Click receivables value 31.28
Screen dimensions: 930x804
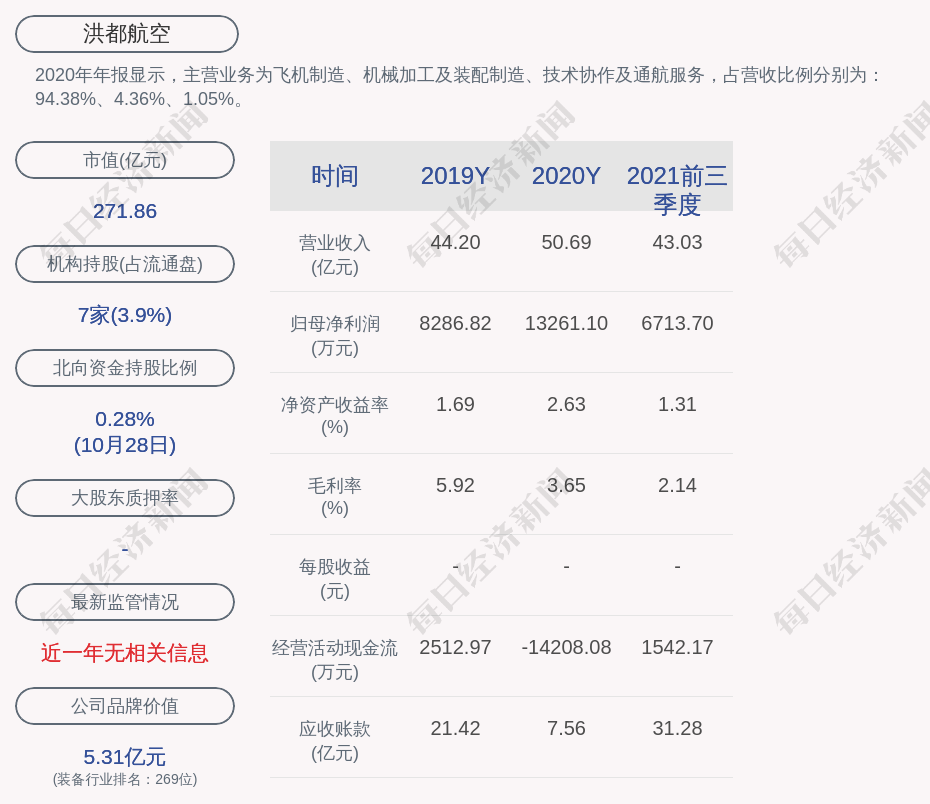(x=677, y=728)
